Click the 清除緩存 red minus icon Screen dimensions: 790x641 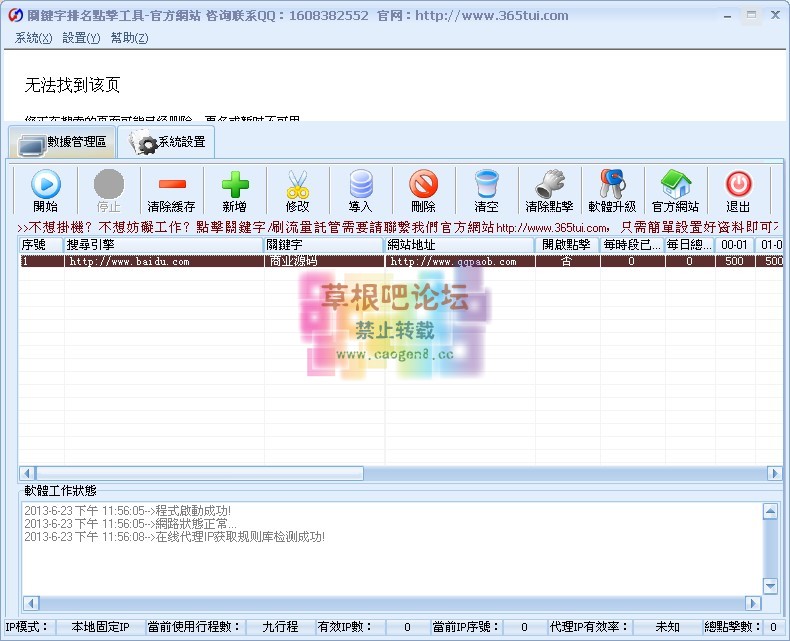click(x=172, y=184)
